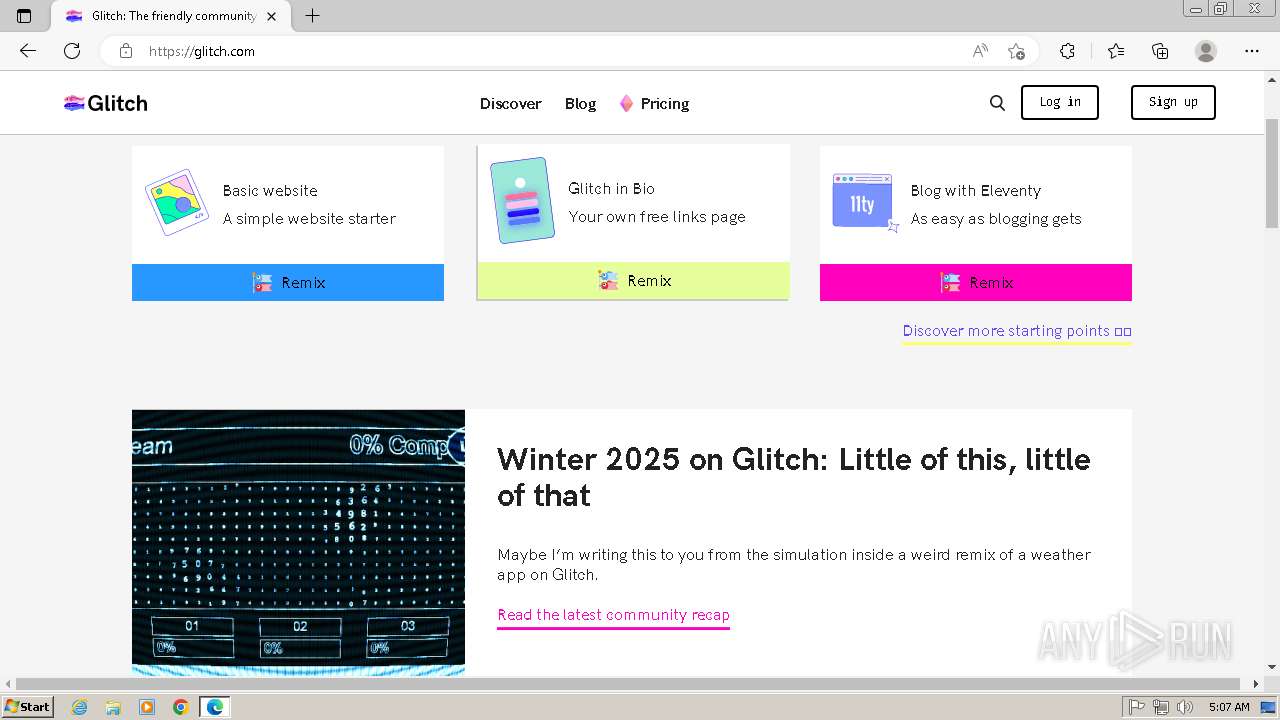Viewport: 1280px width, 720px height.
Task: Click the Glitch logo in header
Action: click(106, 103)
